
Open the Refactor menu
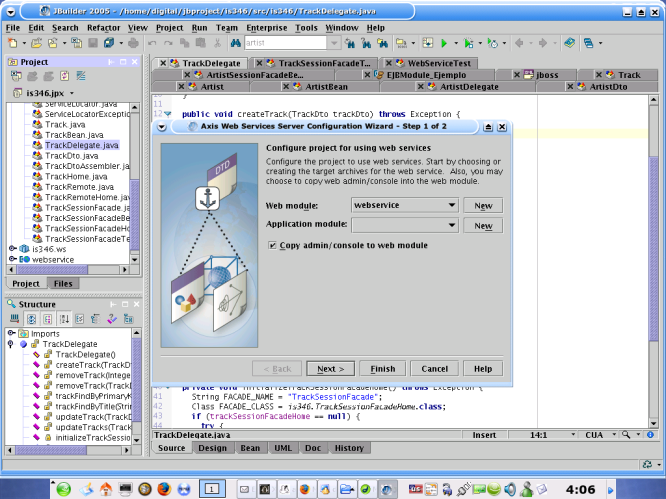click(x=103, y=28)
